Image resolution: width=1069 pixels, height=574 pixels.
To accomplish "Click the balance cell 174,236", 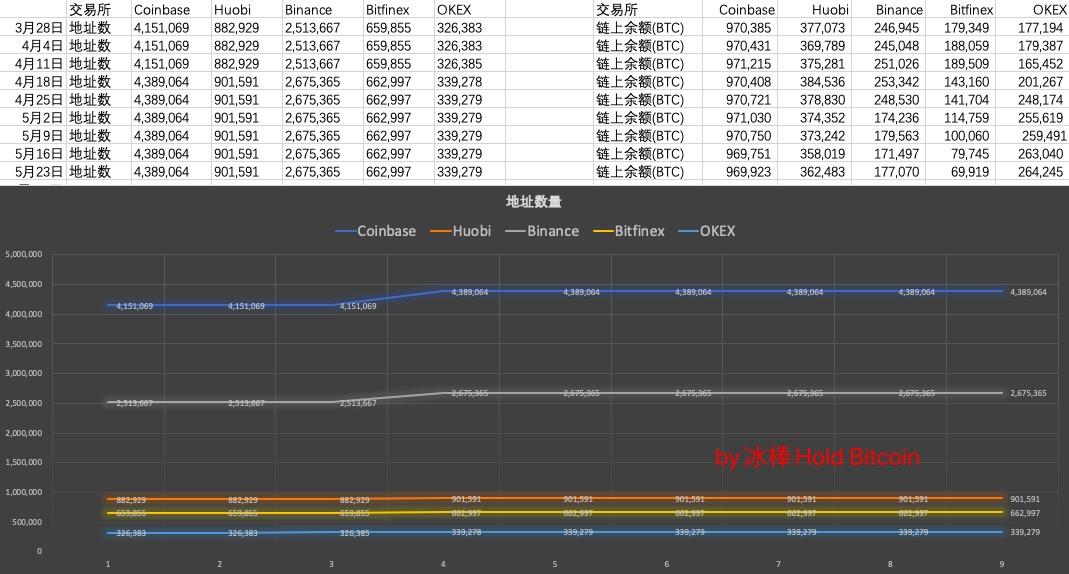I will (x=897, y=118).
